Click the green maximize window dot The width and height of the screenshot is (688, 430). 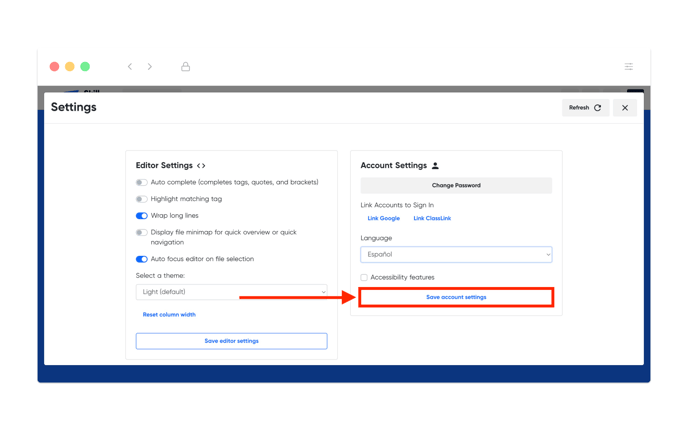pyautogui.click(x=85, y=67)
